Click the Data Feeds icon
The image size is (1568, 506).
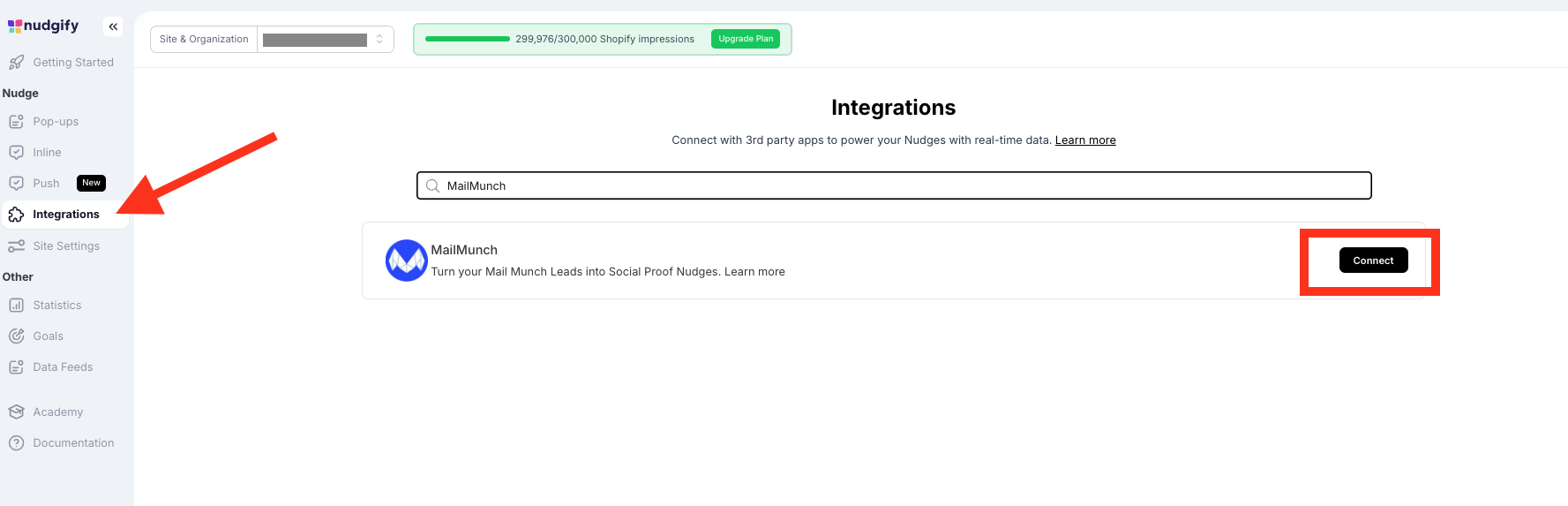(16, 367)
